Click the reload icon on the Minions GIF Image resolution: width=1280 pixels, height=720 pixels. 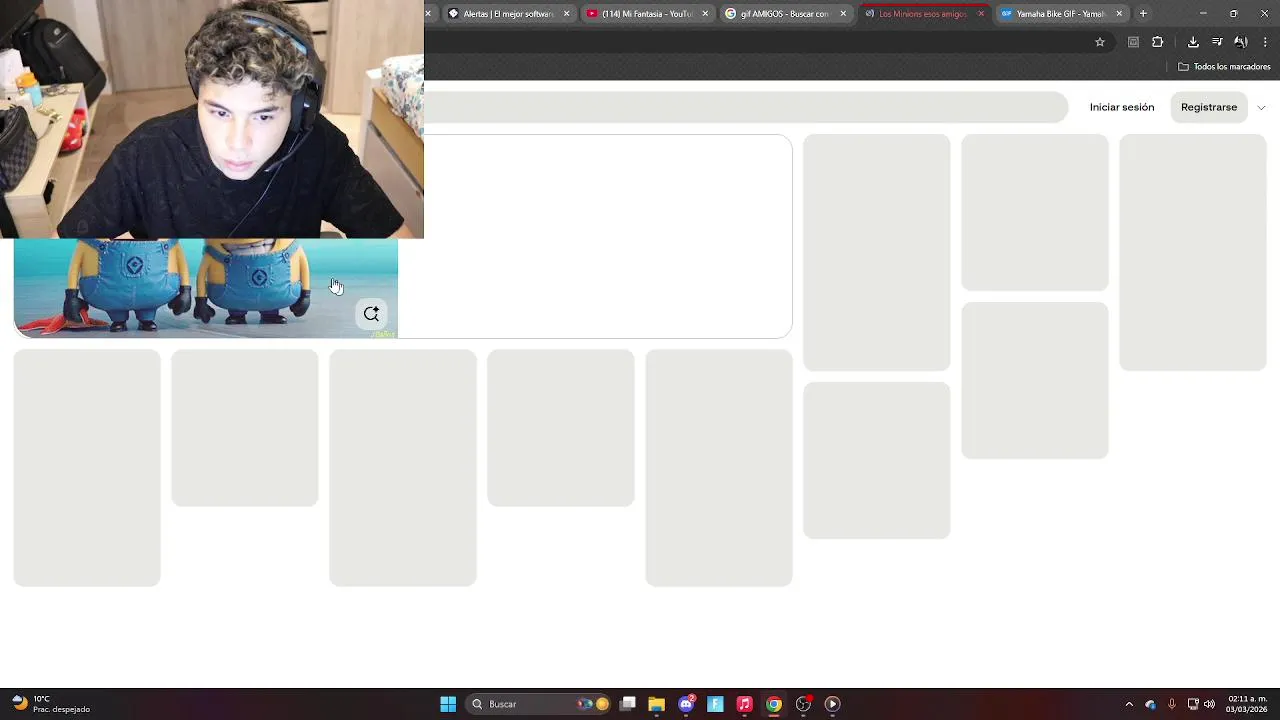point(371,314)
